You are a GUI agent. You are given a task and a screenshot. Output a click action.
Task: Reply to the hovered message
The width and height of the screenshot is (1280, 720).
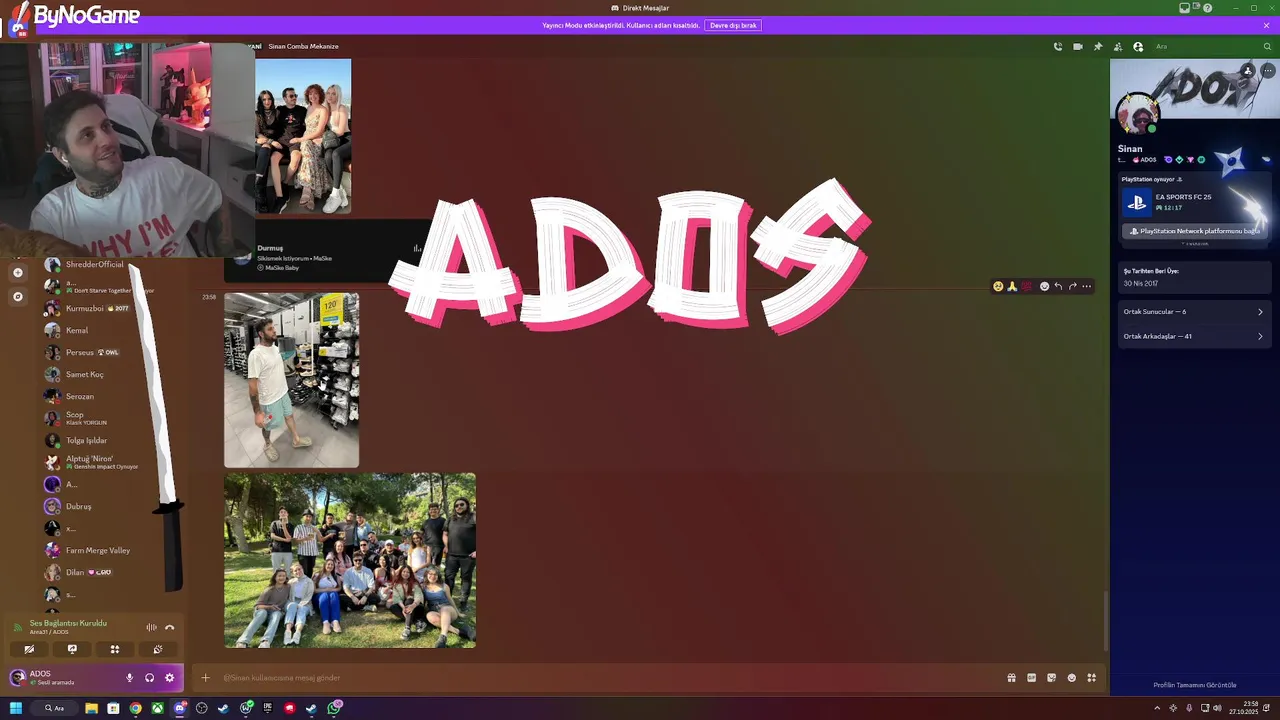tap(1058, 286)
